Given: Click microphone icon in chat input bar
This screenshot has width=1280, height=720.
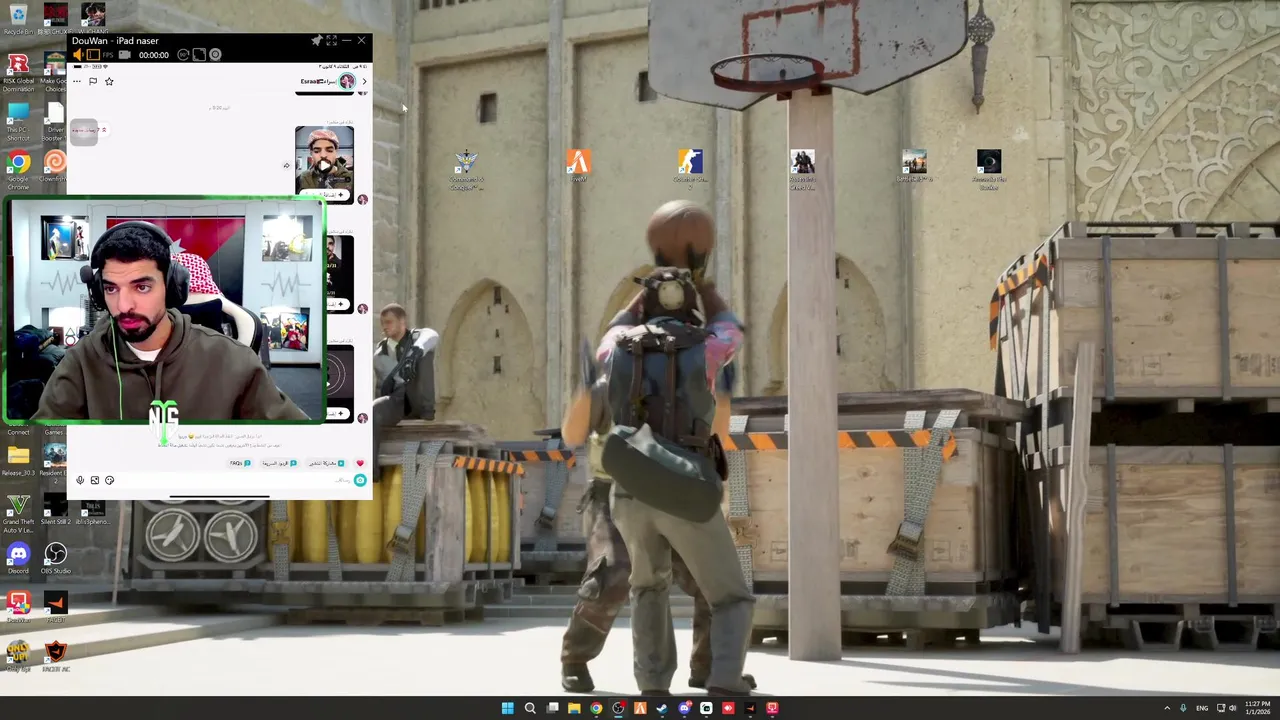Looking at the screenshot, I should tap(80, 480).
